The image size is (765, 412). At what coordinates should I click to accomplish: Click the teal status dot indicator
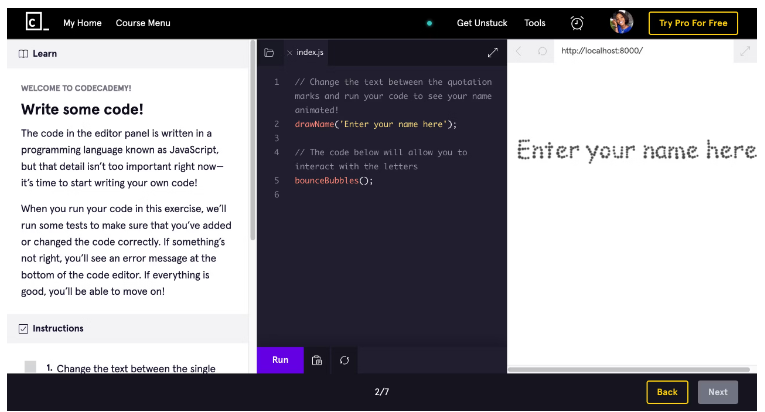pos(429,23)
